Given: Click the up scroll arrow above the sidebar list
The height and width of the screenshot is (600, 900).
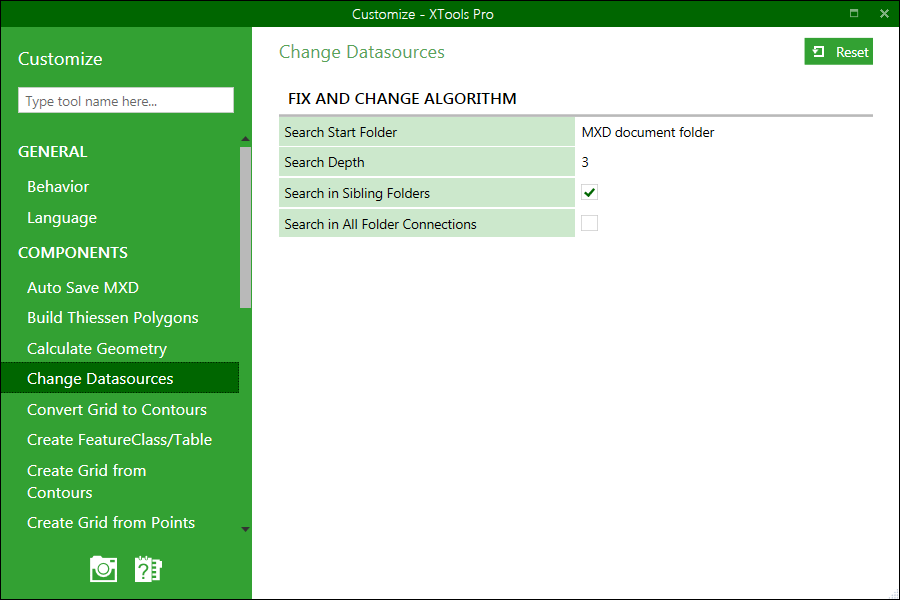Looking at the screenshot, I should pos(245,138).
